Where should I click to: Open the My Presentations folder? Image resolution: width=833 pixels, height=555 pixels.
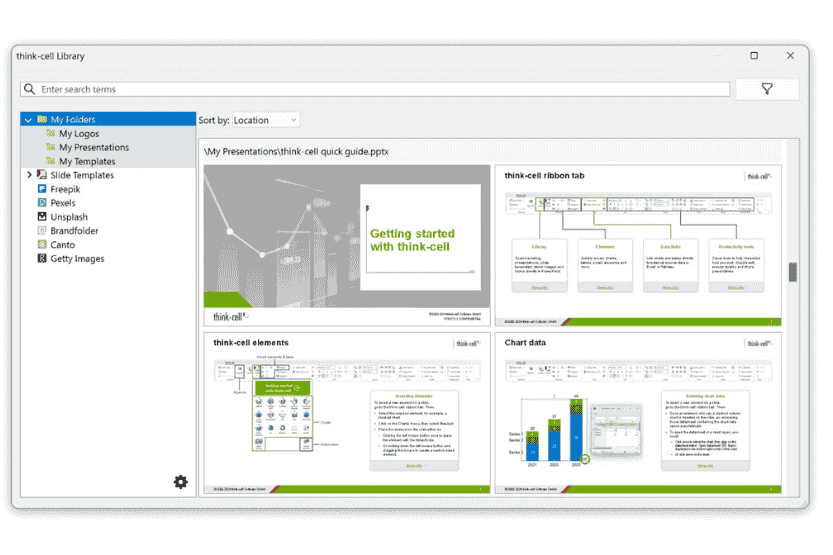tap(93, 147)
